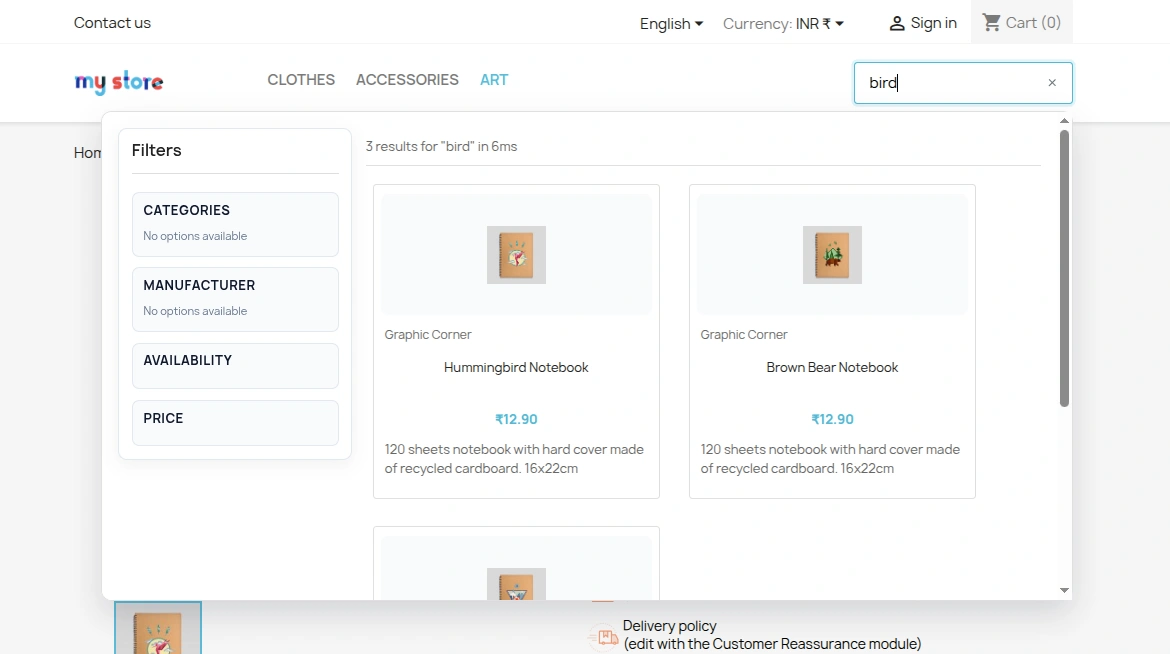Viewport: 1170px width, 654px height.
Task: Open the Hummingbird Notebook title link
Action: click(516, 367)
